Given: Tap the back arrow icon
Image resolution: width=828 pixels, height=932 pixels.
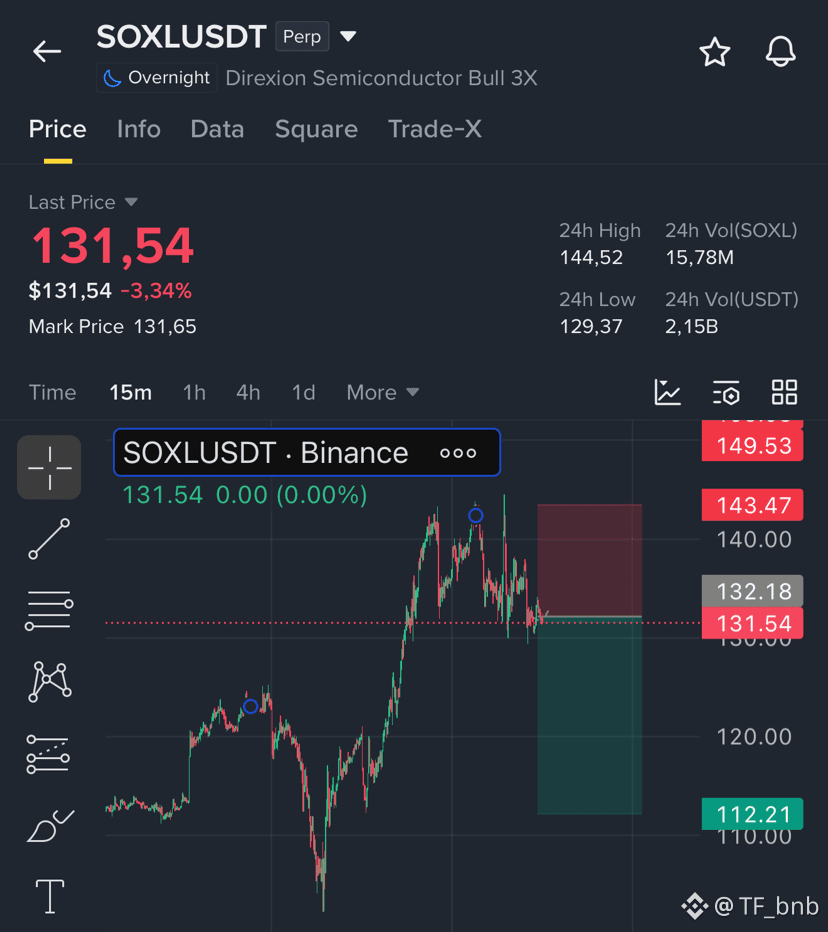Looking at the screenshot, I should [47, 51].
